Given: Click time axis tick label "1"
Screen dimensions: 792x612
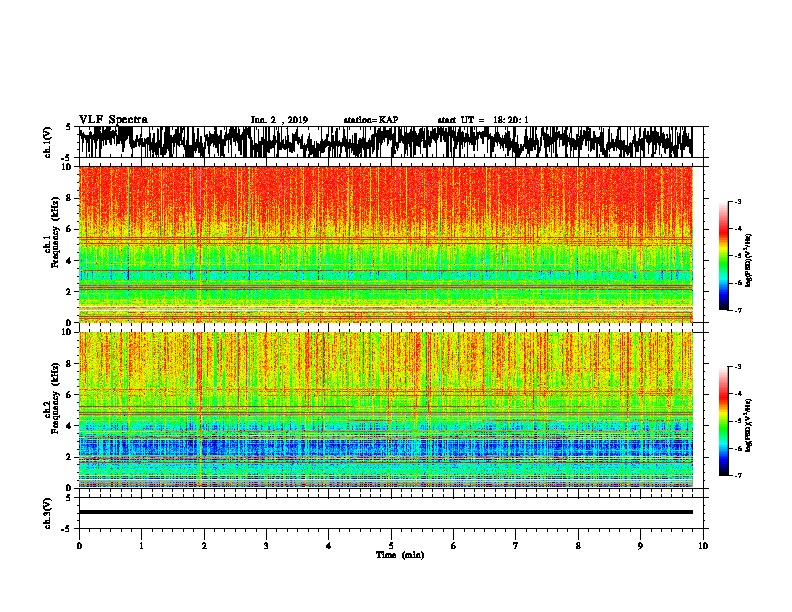Looking at the screenshot, I should click(141, 546).
